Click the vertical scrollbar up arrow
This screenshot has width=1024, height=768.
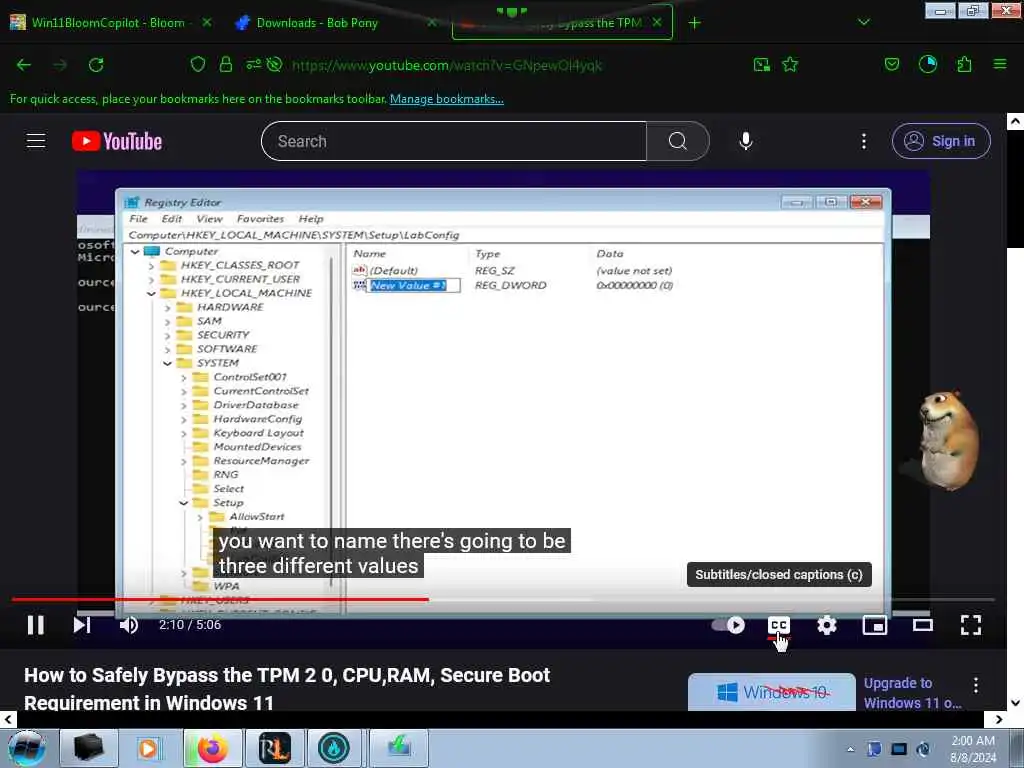click(x=1015, y=121)
